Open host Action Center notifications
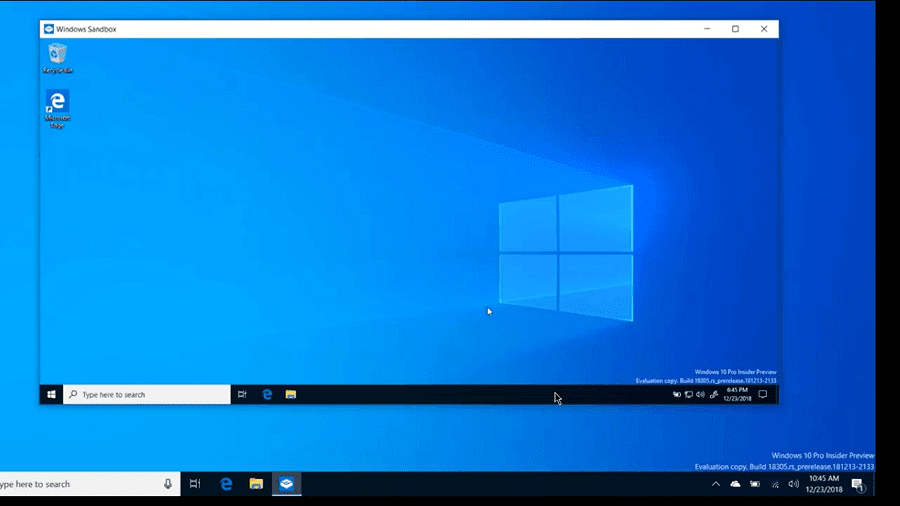 [x=858, y=485]
